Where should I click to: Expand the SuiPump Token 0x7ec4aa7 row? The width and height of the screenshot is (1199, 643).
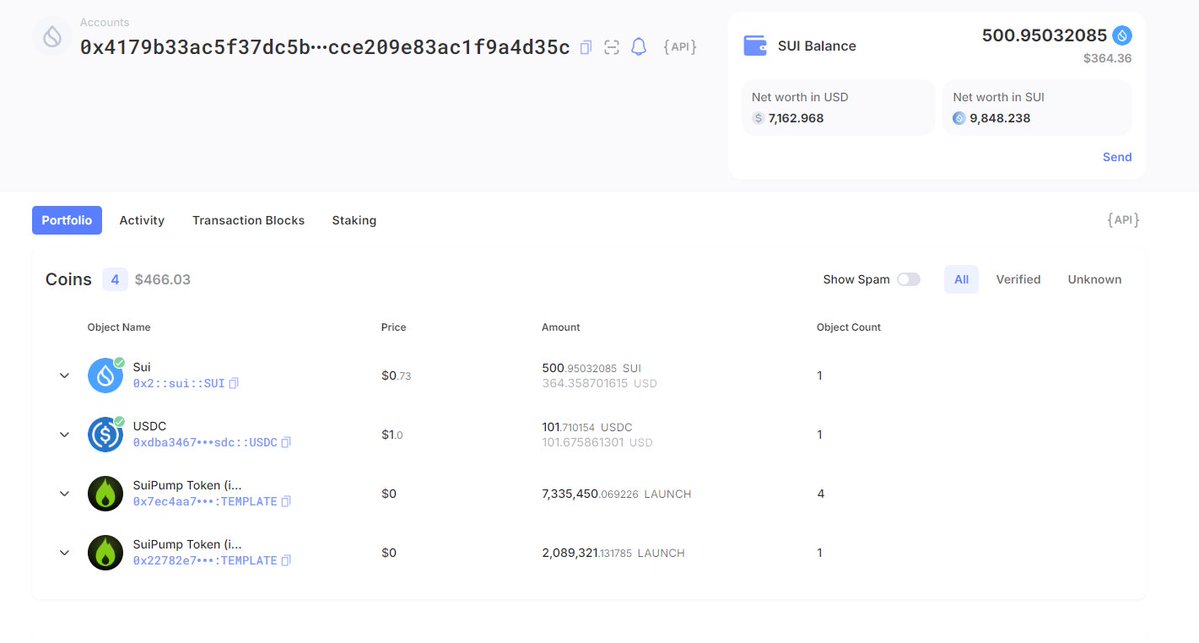click(x=64, y=494)
